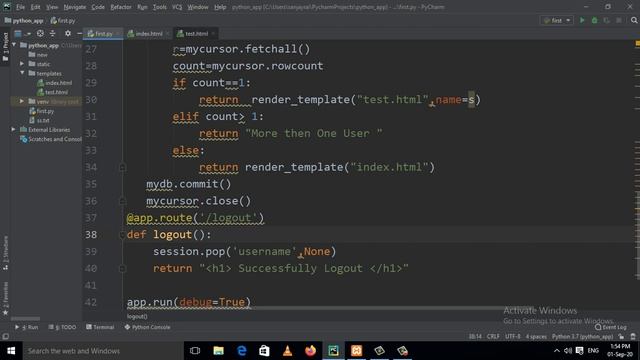640x360 pixels.
Task: Expand the venv folder
Action: 22,101
